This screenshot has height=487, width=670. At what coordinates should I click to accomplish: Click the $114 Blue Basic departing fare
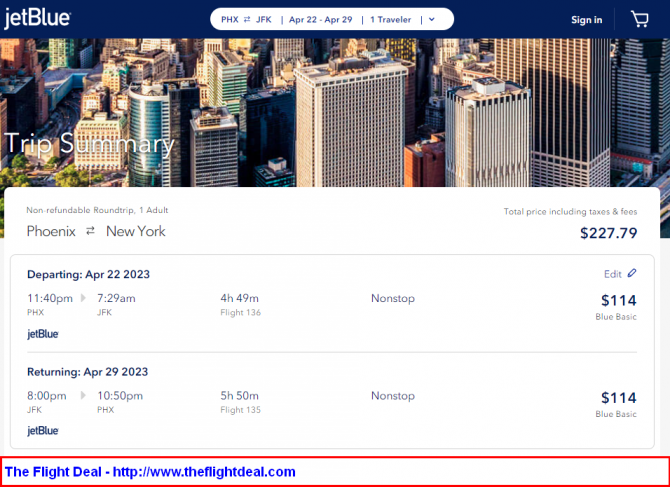click(x=616, y=307)
